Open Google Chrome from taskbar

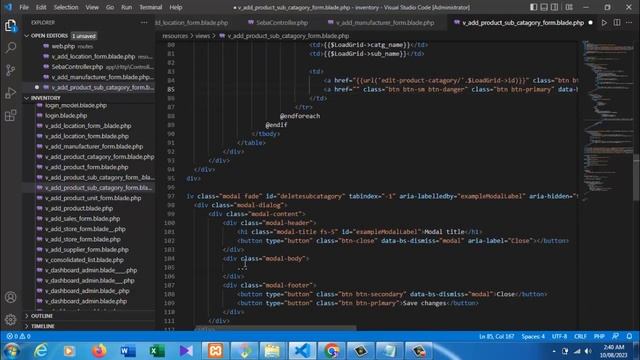[x=331, y=351]
